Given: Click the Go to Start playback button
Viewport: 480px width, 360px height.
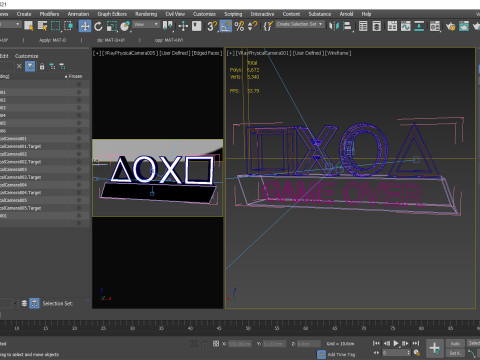Looking at the screenshot, I should (376, 343).
